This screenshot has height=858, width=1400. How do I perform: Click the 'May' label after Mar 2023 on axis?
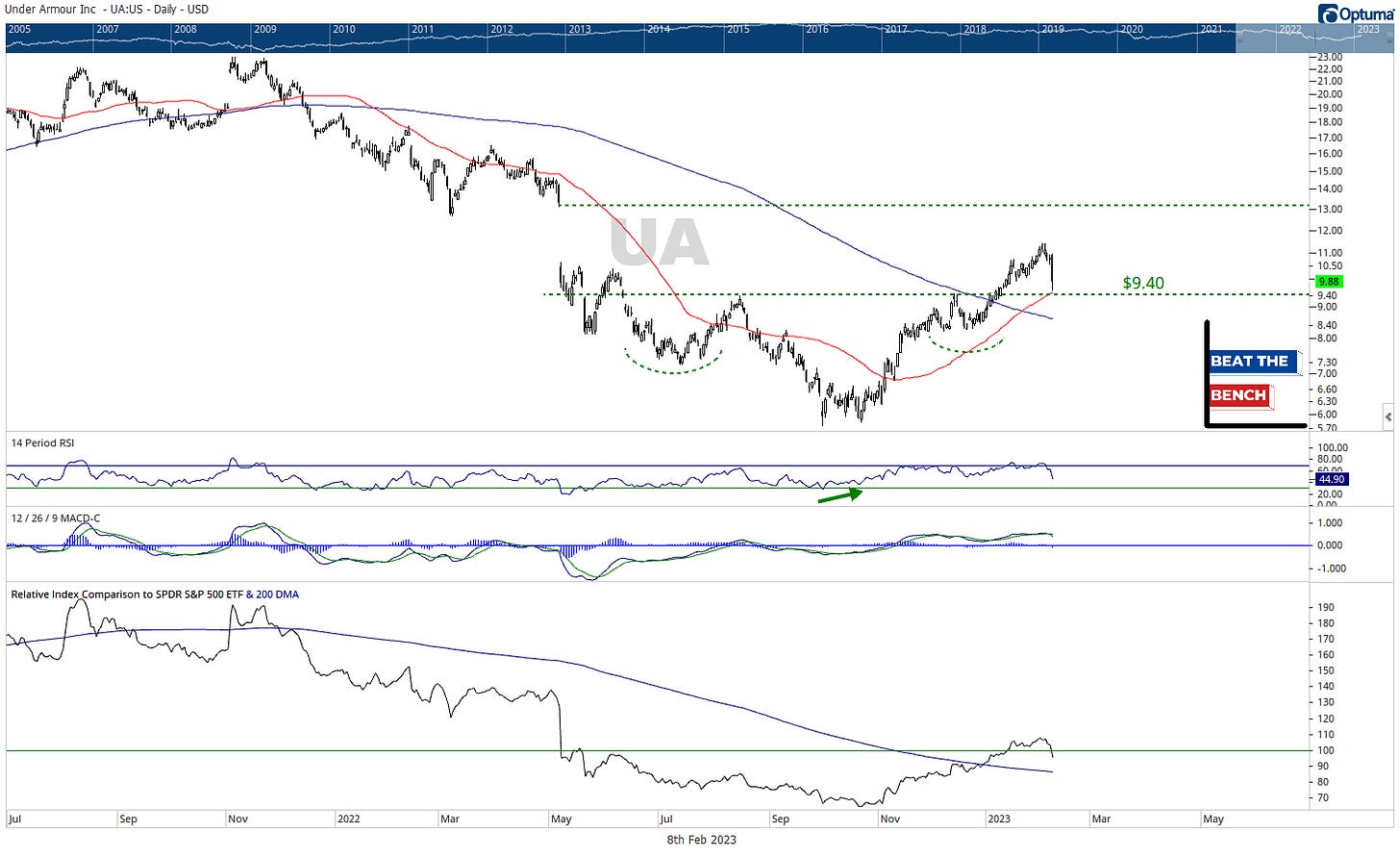(1213, 820)
